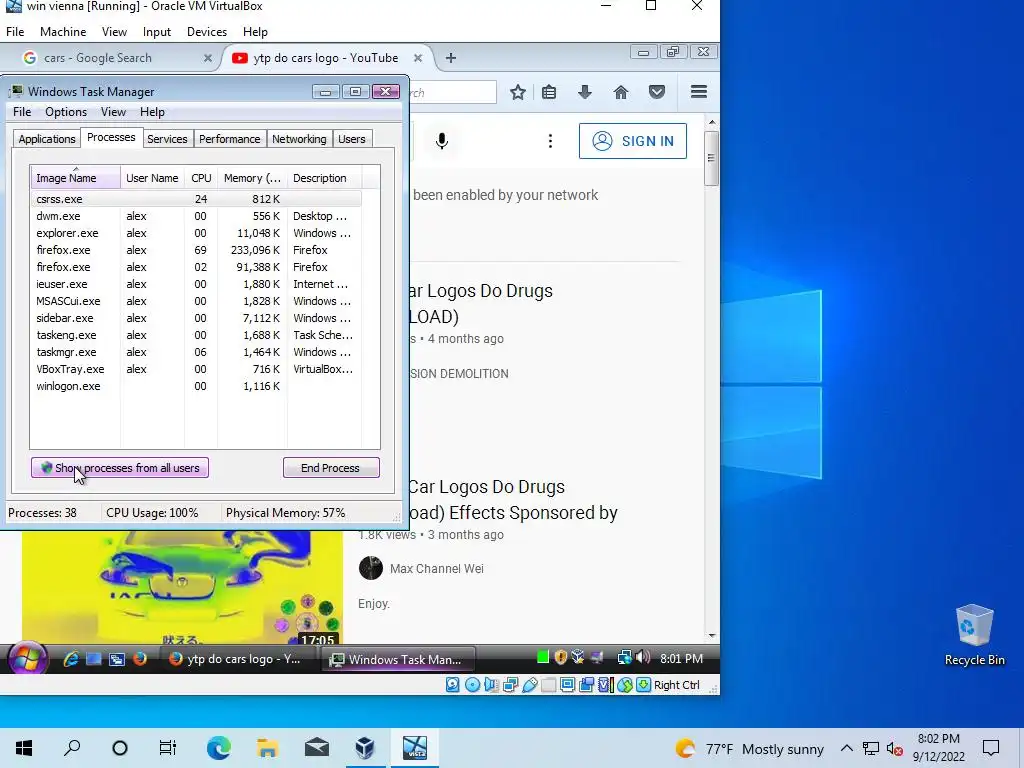This screenshot has height=768, width=1024.
Task: Open File Explorer on Windows taskbar
Action: (x=267, y=748)
